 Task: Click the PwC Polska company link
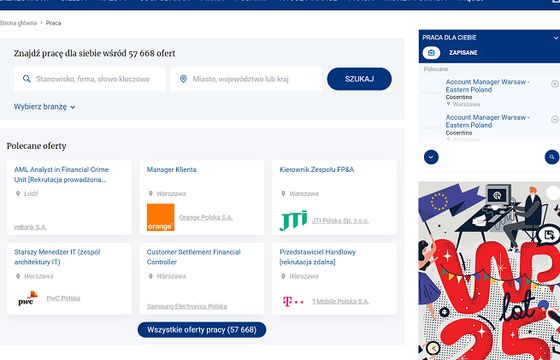(63, 298)
